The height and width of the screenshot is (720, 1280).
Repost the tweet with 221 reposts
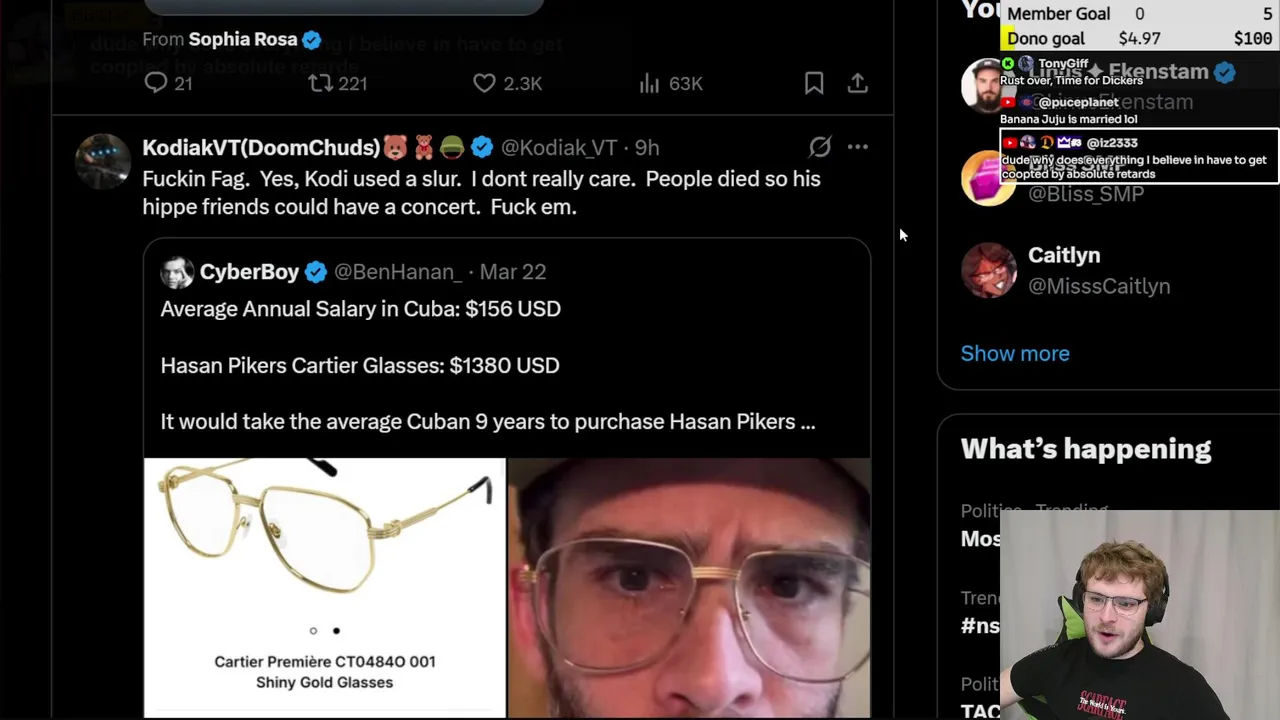[x=321, y=83]
